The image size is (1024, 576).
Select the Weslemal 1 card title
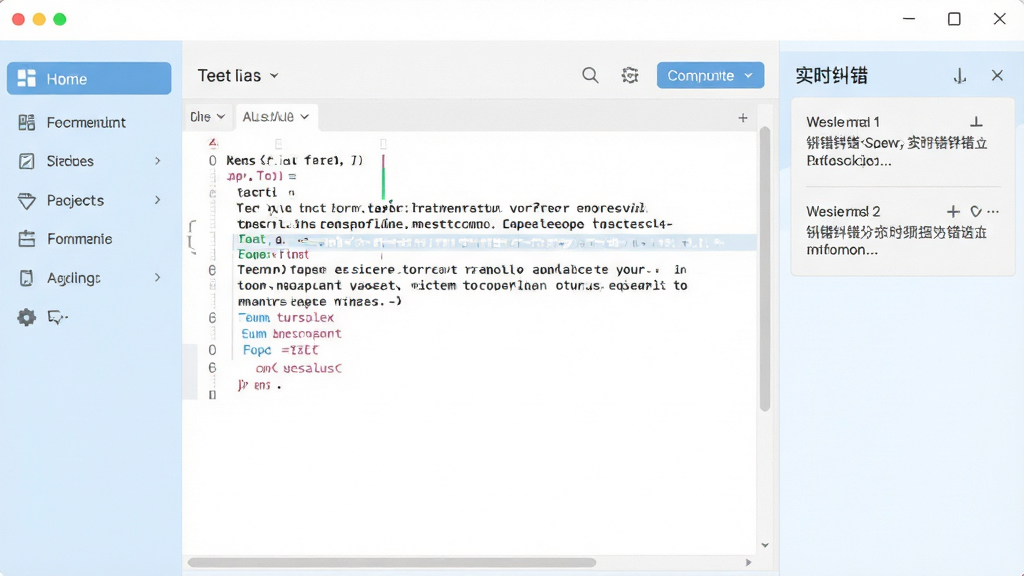(842, 122)
